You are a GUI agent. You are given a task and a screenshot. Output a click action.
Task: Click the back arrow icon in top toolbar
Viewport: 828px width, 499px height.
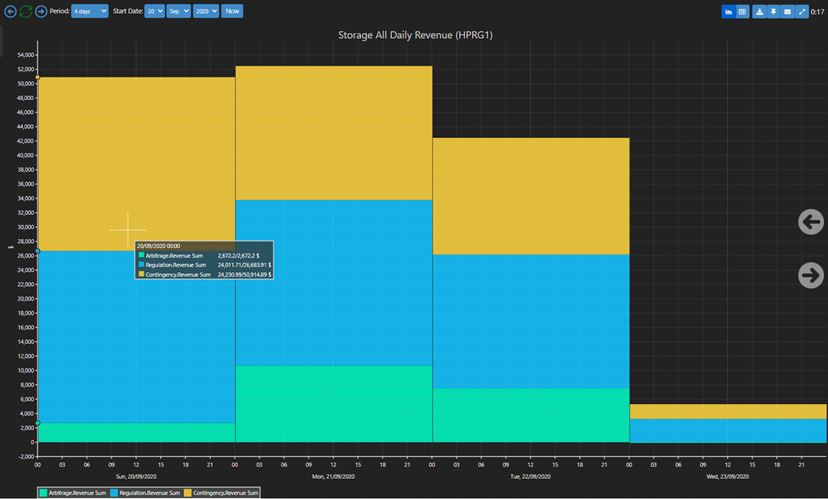pos(11,11)
